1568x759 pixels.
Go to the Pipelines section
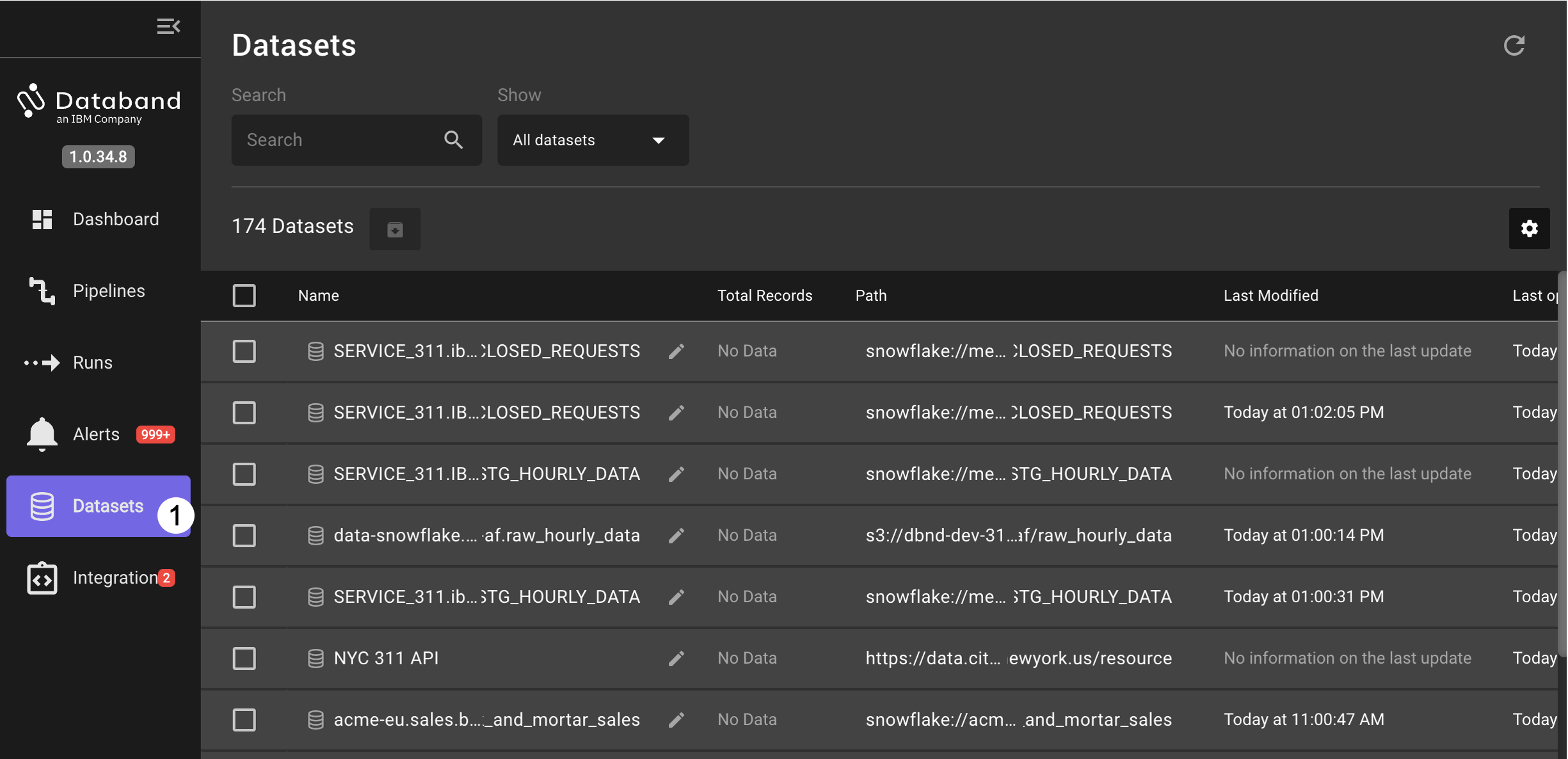pyautogui.click(x=108, y=291)
